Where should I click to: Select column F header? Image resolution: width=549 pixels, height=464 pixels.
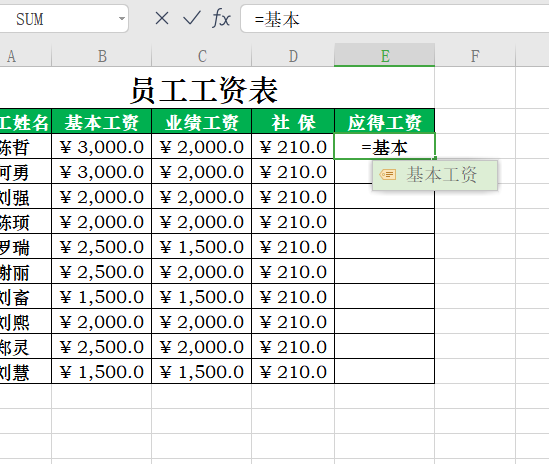pos(475,56)
